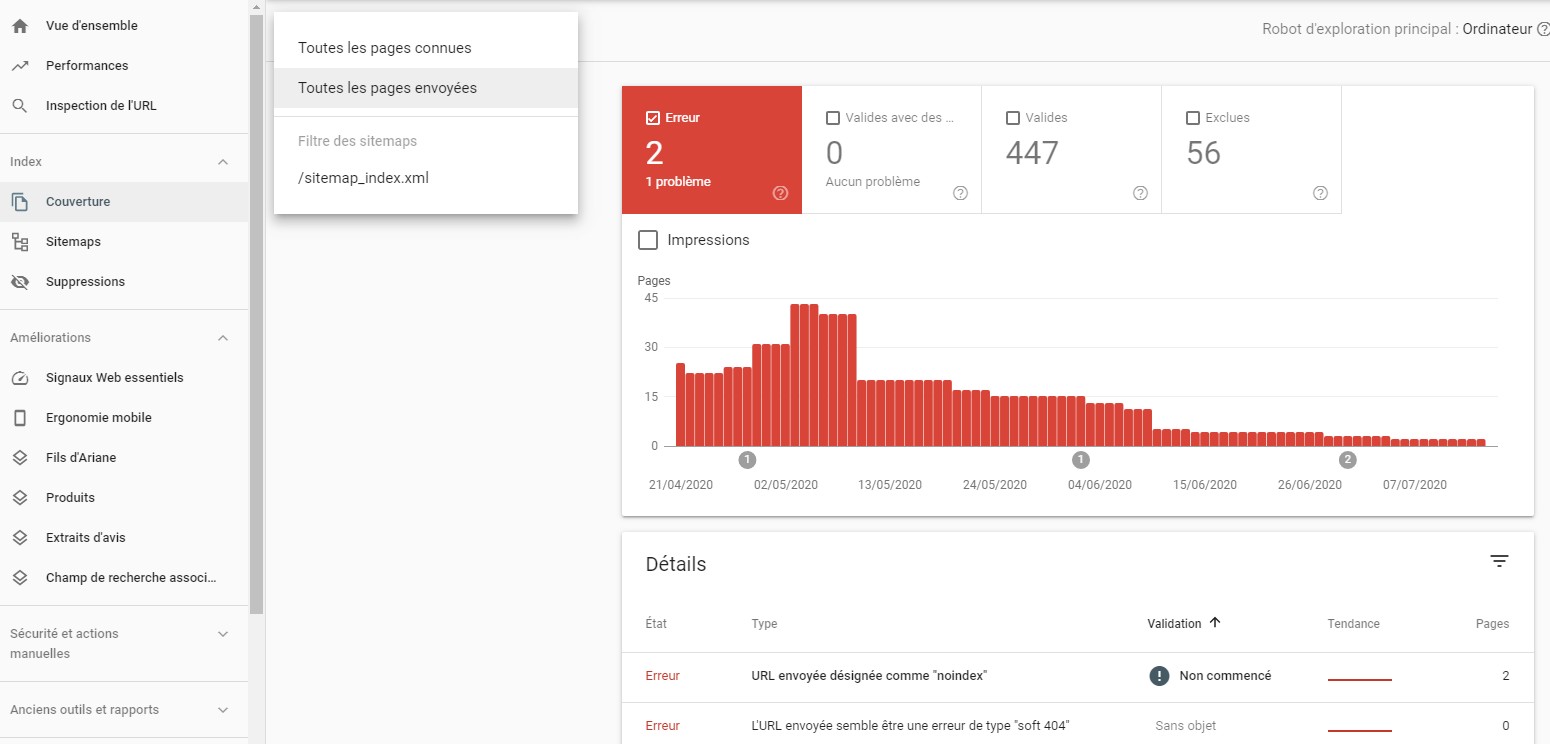Open Sitemaps via its tree icon
This screenshot has height=744, width=1550.
tap(19, 242)
